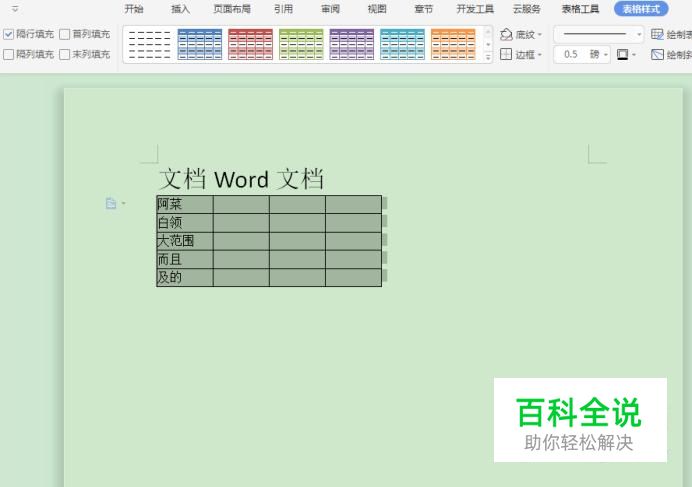
Task: Open the 章节 tab
Action: coord(424,9)
